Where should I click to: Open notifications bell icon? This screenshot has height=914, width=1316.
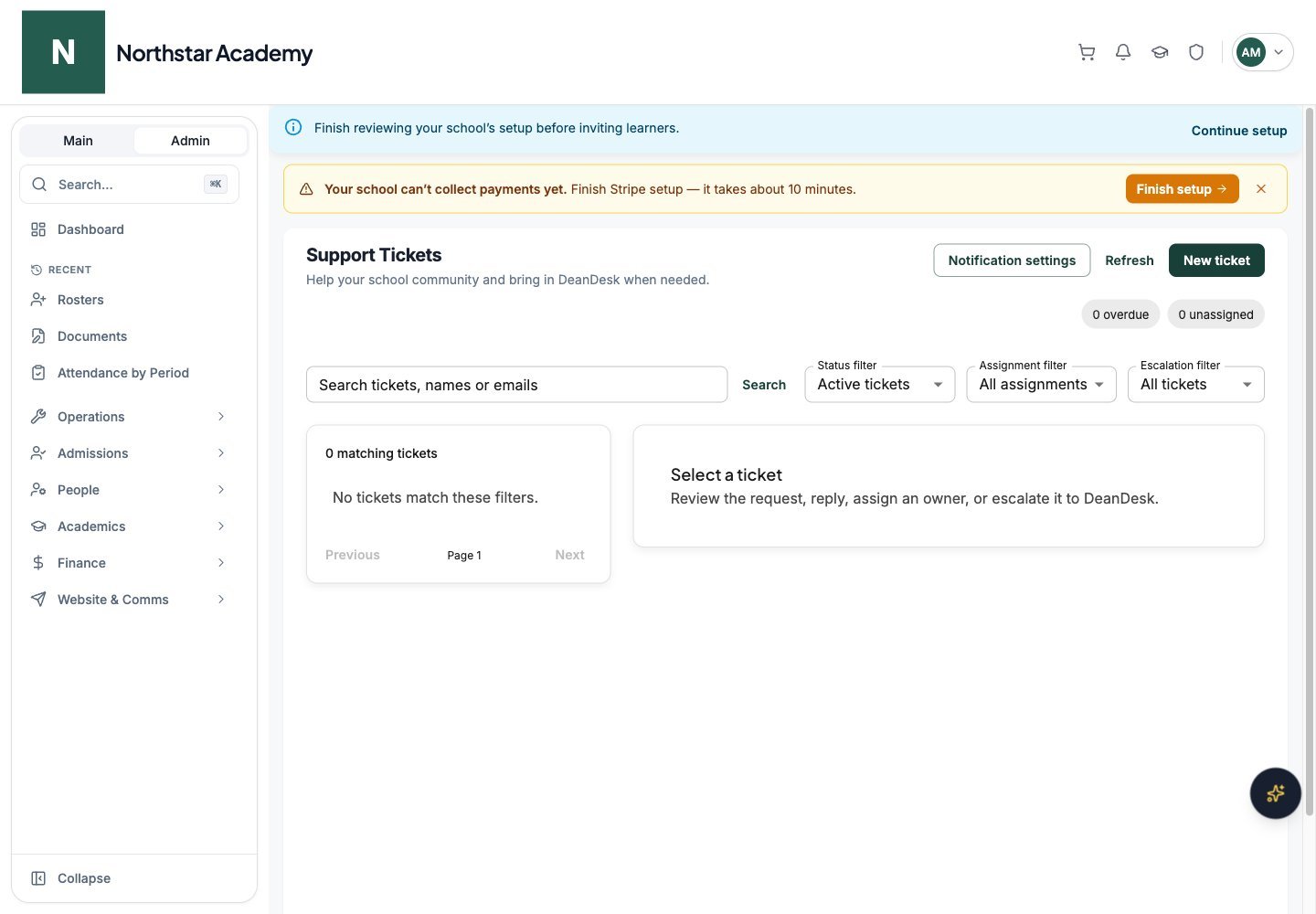coord(1123,52)
